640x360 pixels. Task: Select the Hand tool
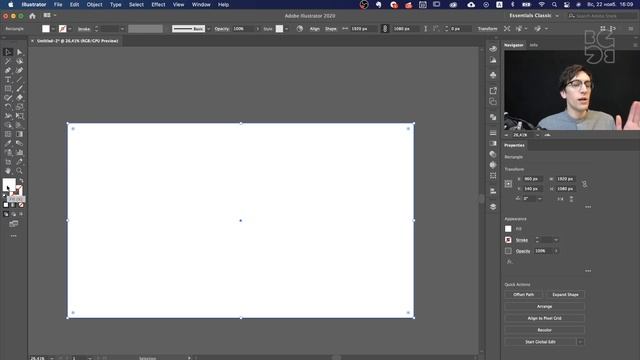point(8,171)
